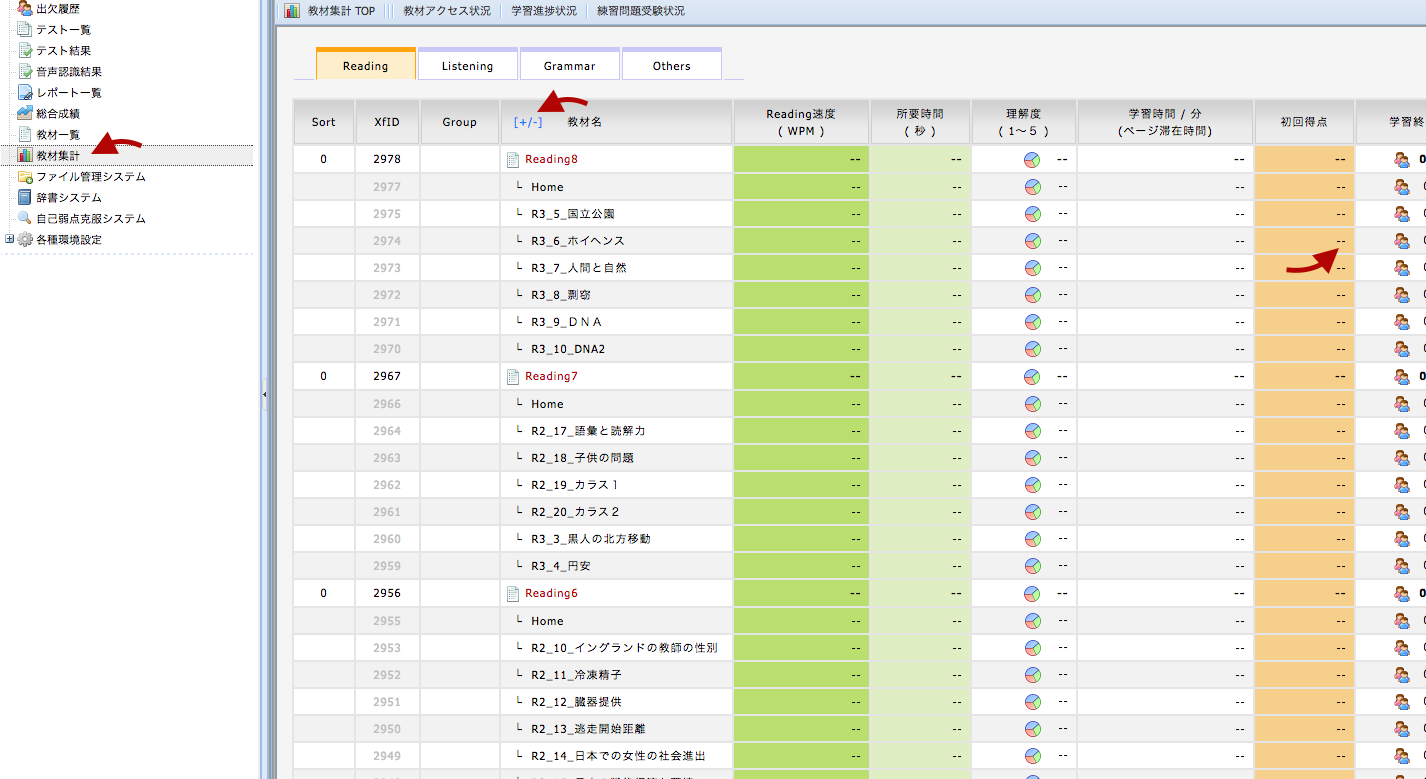Open the Others tab
1426x779 pixels.
pos(671,66)
